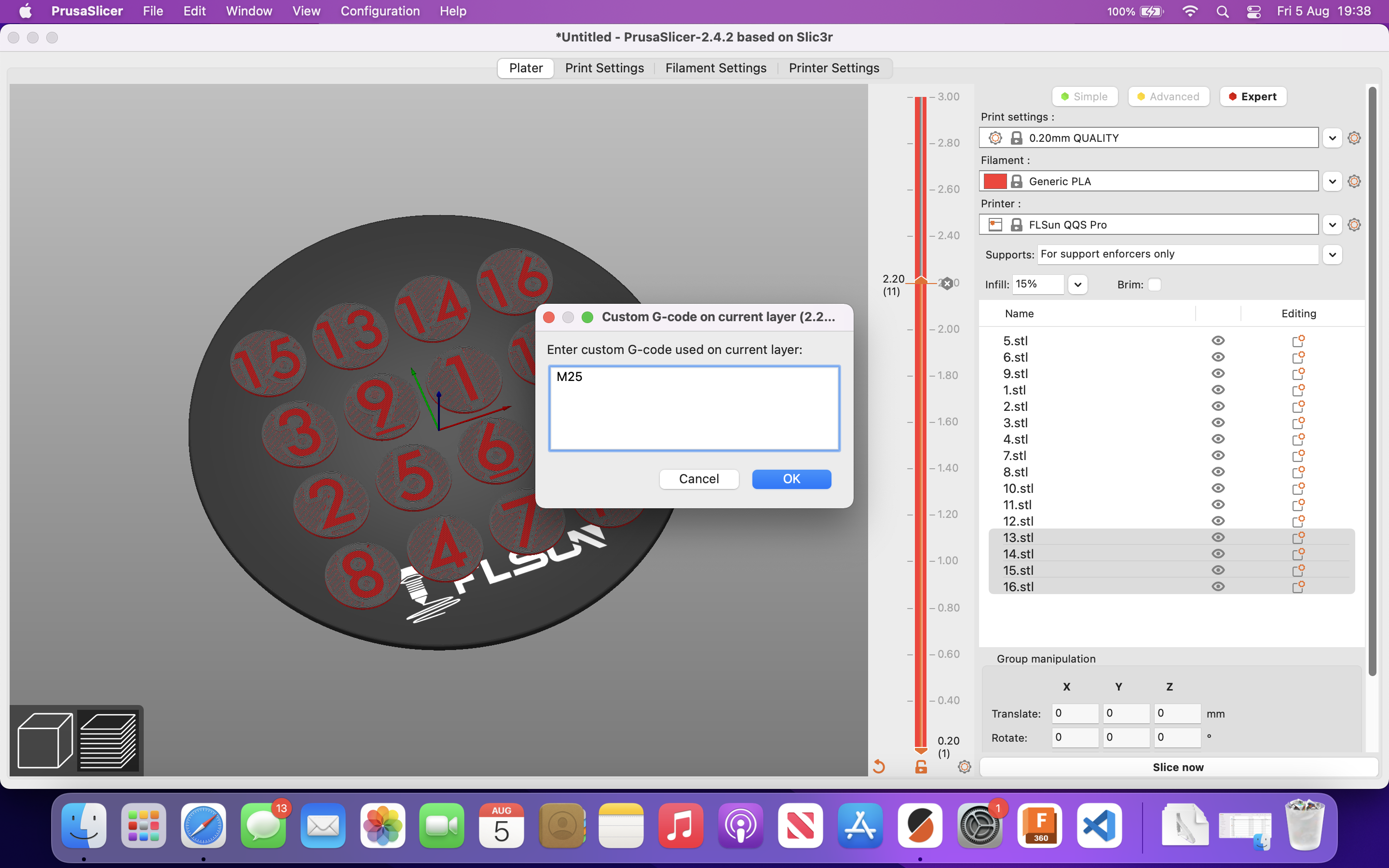Click the Slice now button
This screenshot has width=1389, height=868.
(1178, 767)
